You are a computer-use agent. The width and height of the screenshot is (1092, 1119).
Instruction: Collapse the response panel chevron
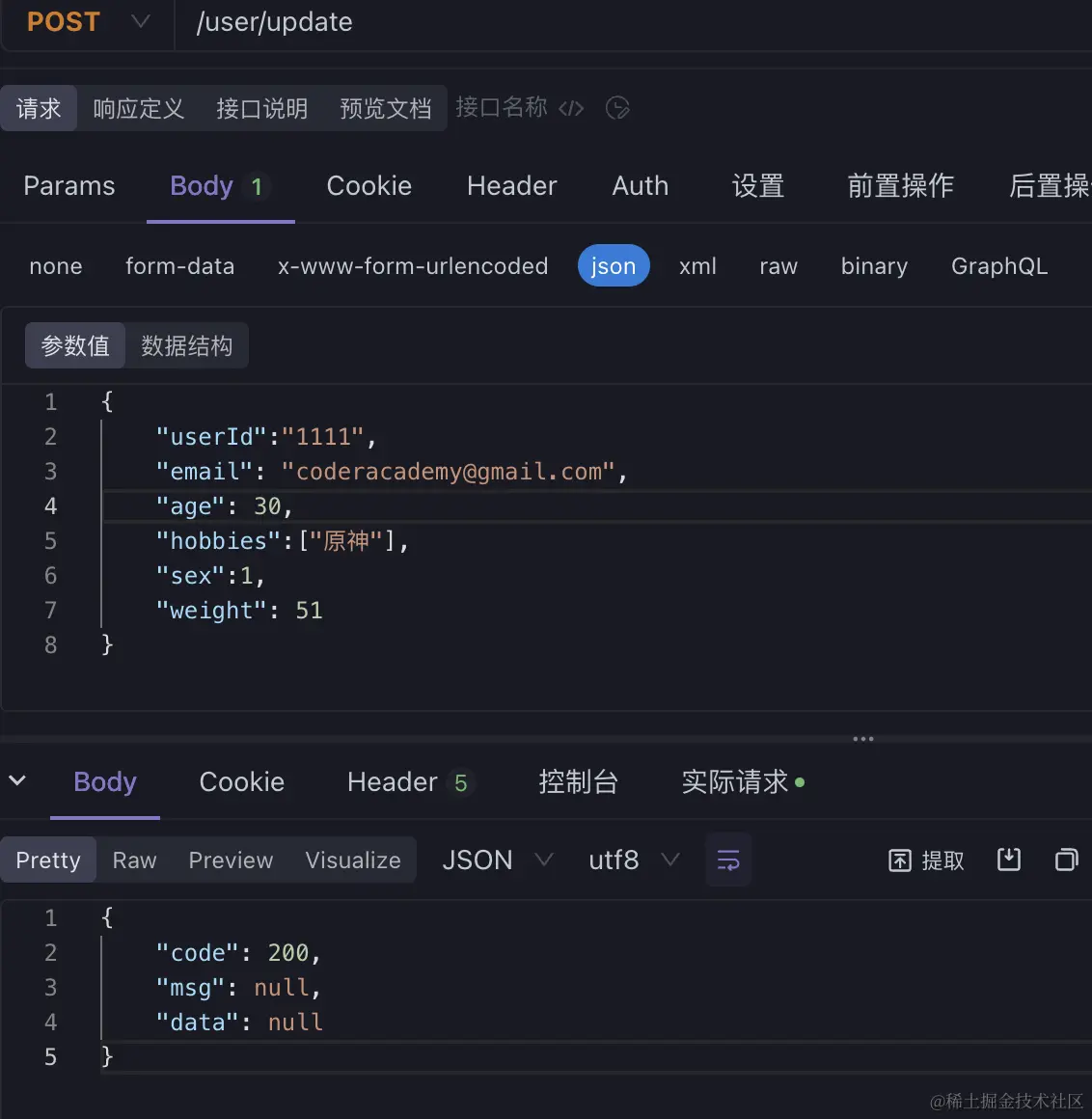click(17, 780)
